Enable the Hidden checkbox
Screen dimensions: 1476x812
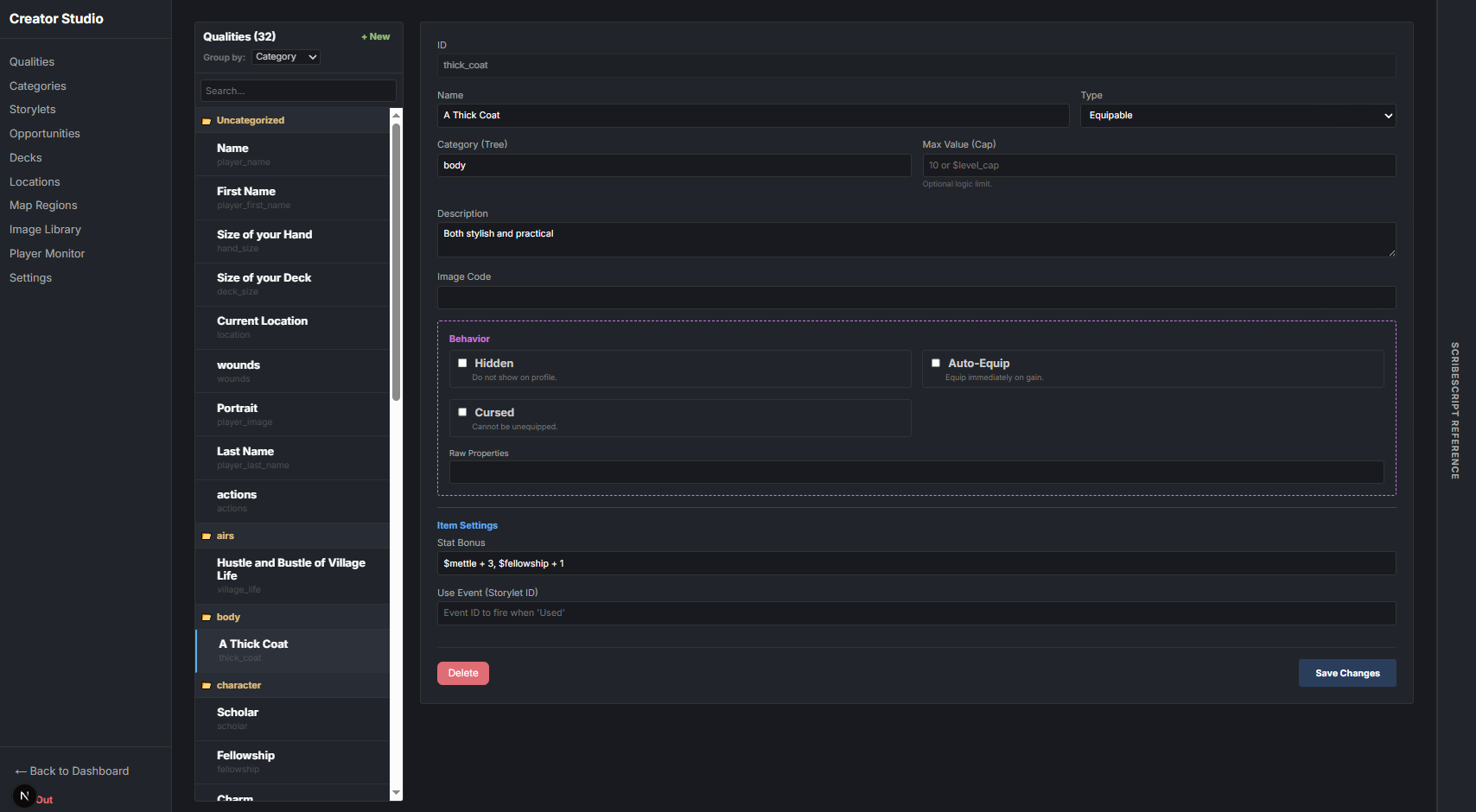point(462,364)
